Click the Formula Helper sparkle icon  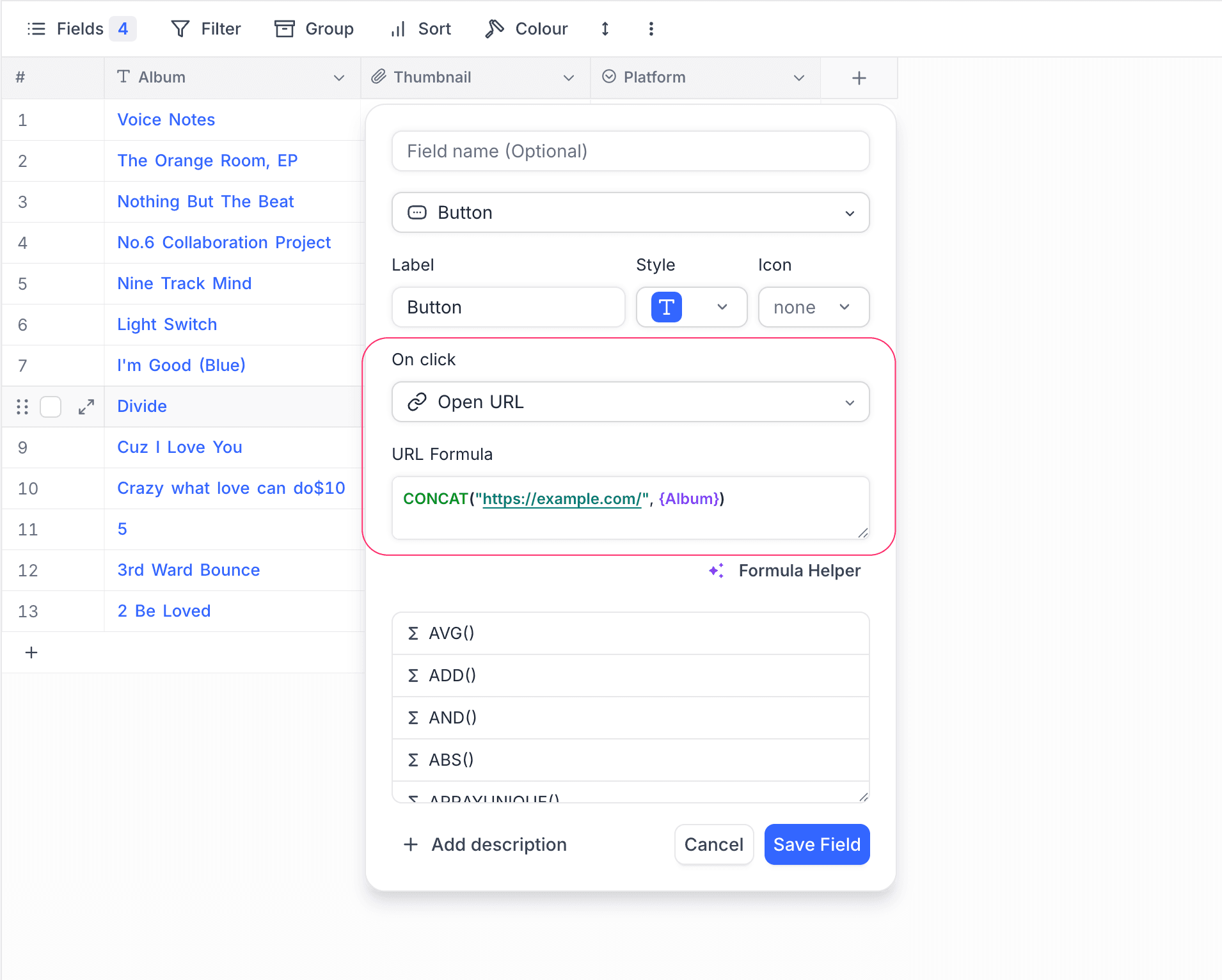point(717,571)
